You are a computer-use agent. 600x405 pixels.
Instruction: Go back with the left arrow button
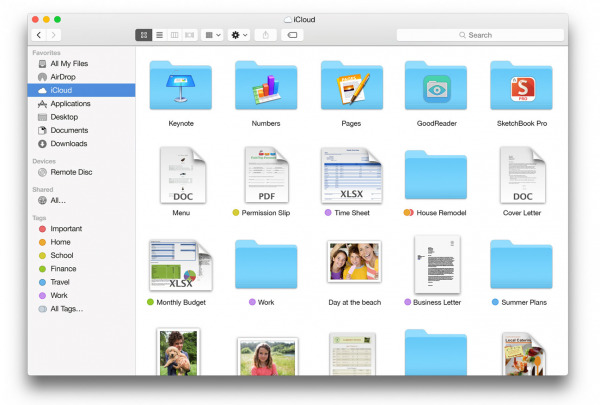click(x=38, y=35)
